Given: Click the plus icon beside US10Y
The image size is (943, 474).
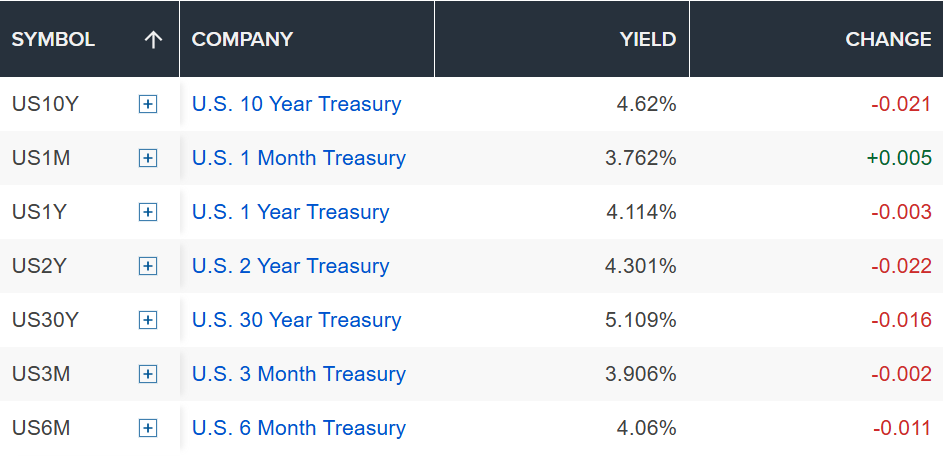Looking at the screenshot, I should (x=148, y=104).
